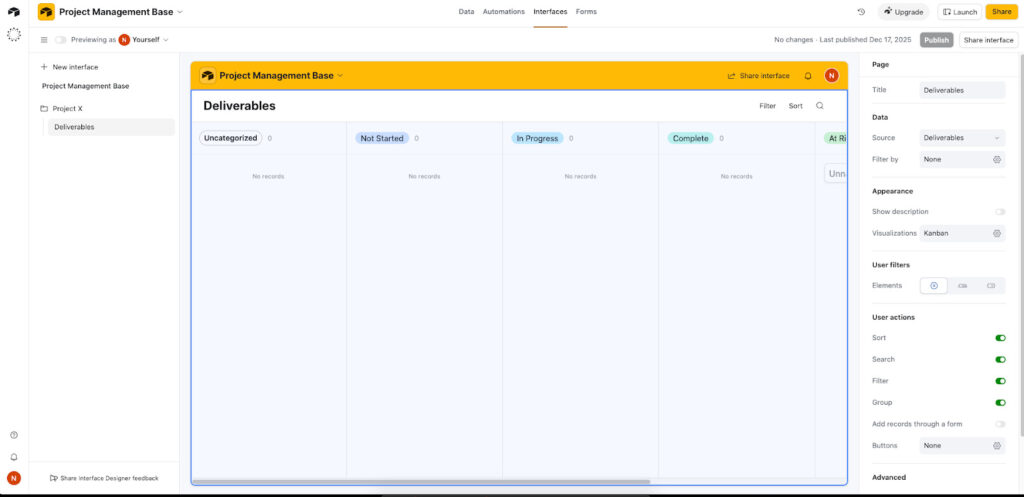Disable the Group user action toggle
The height and width of the screenshot is (497, 1024).
pyautogui.click(x=1000, y=402)
